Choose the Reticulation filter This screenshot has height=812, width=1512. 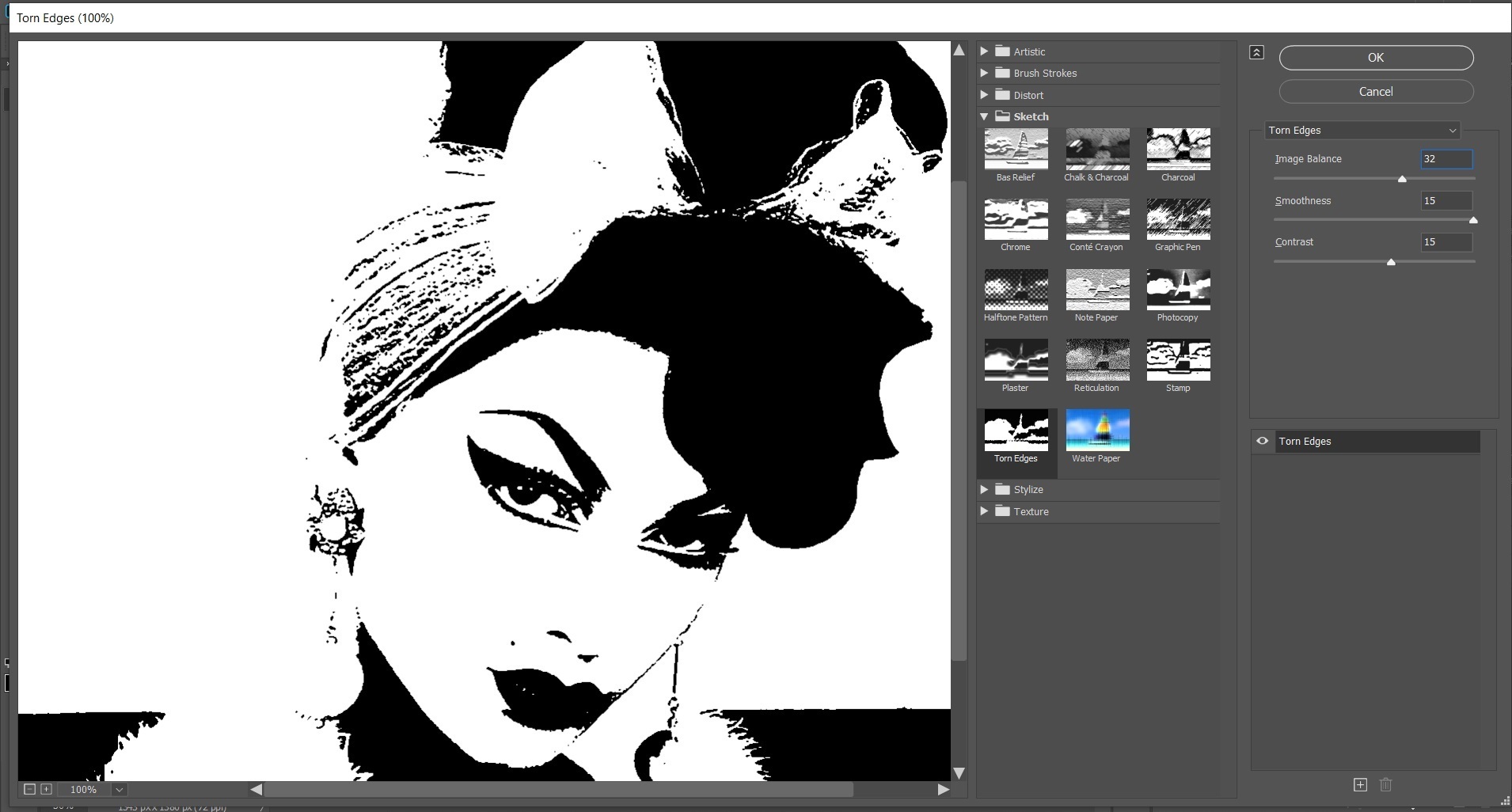[1097, 360]
